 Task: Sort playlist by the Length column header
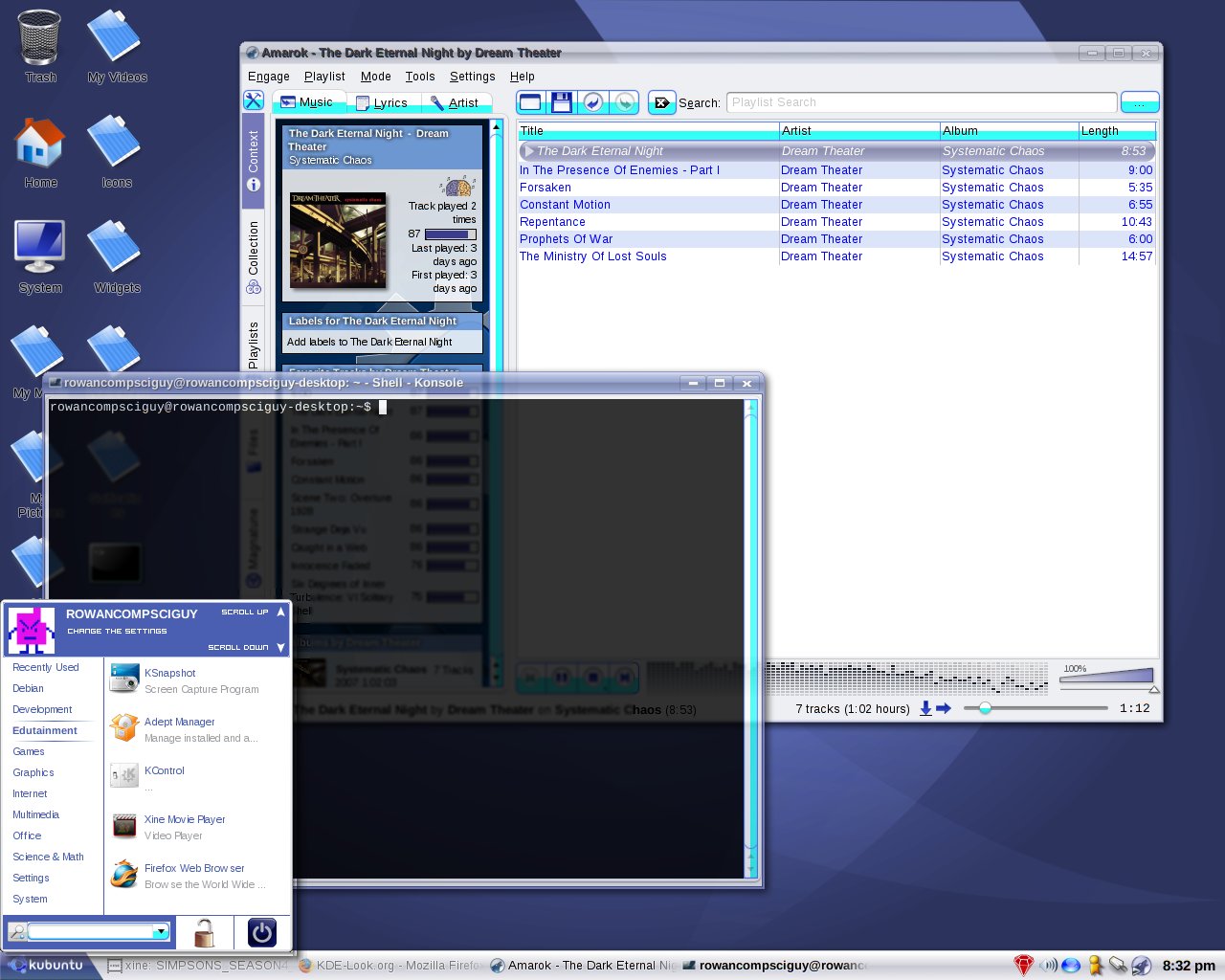tap(1116, 131)
